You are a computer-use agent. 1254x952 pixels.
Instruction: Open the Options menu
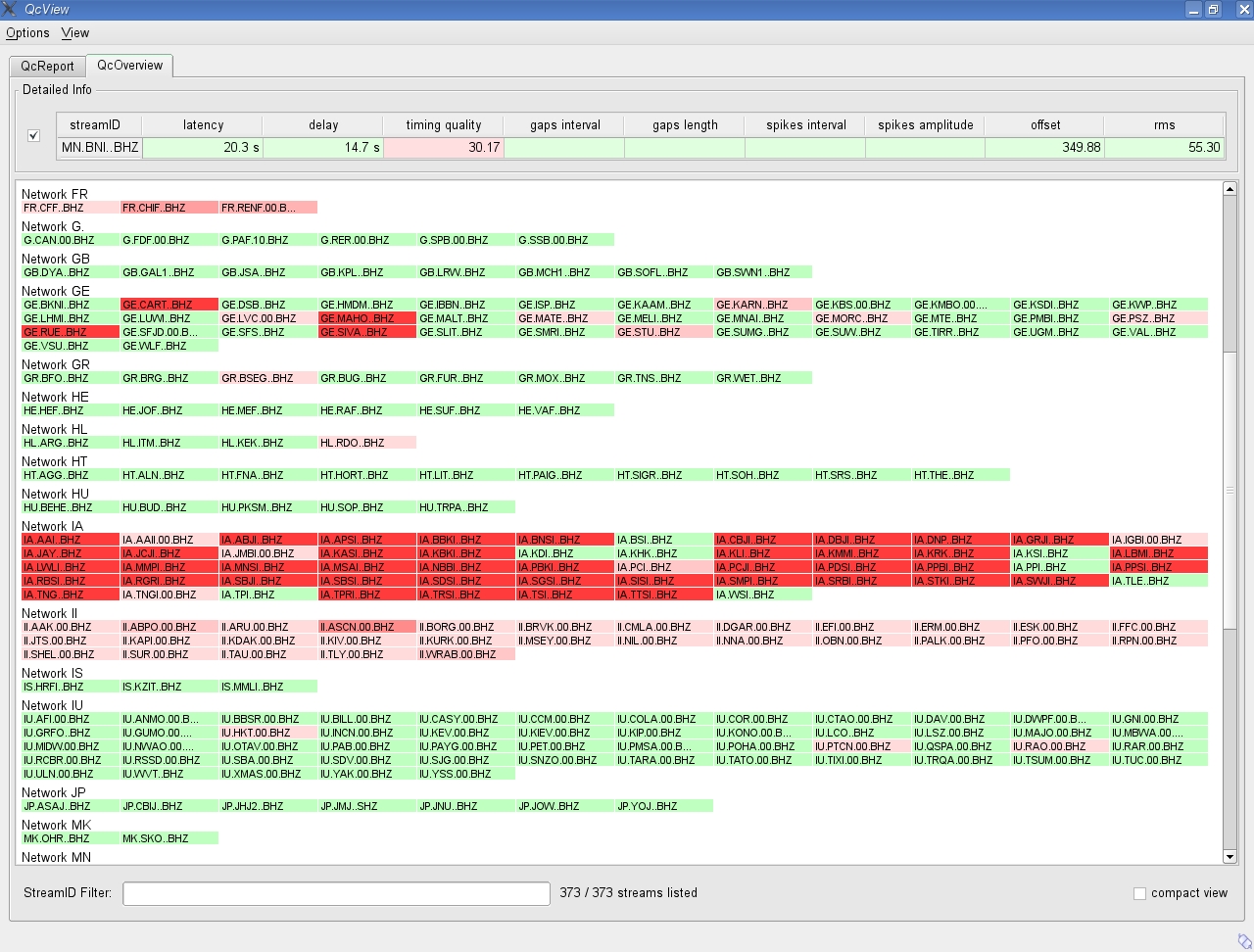click(x=27, y=32)
